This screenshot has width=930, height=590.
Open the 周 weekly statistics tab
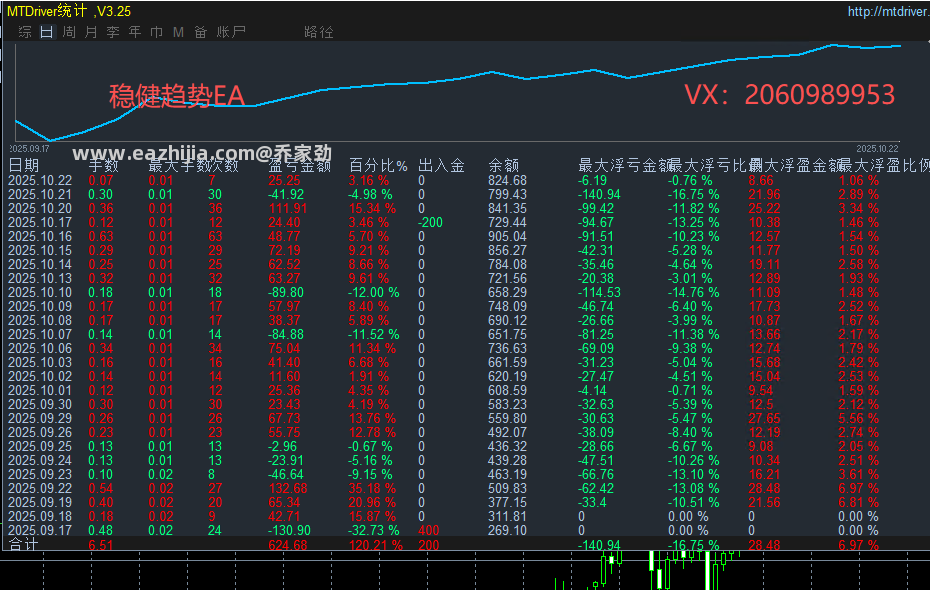click(69, 32)
